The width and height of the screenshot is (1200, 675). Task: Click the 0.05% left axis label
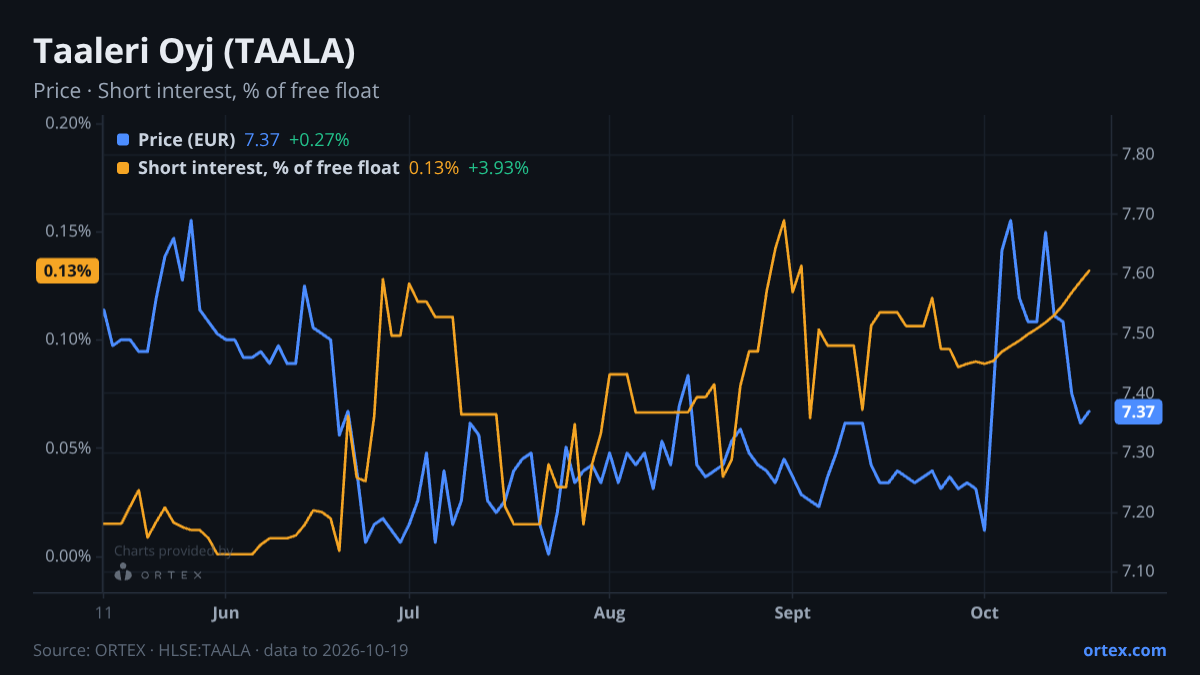pos(68,448)
